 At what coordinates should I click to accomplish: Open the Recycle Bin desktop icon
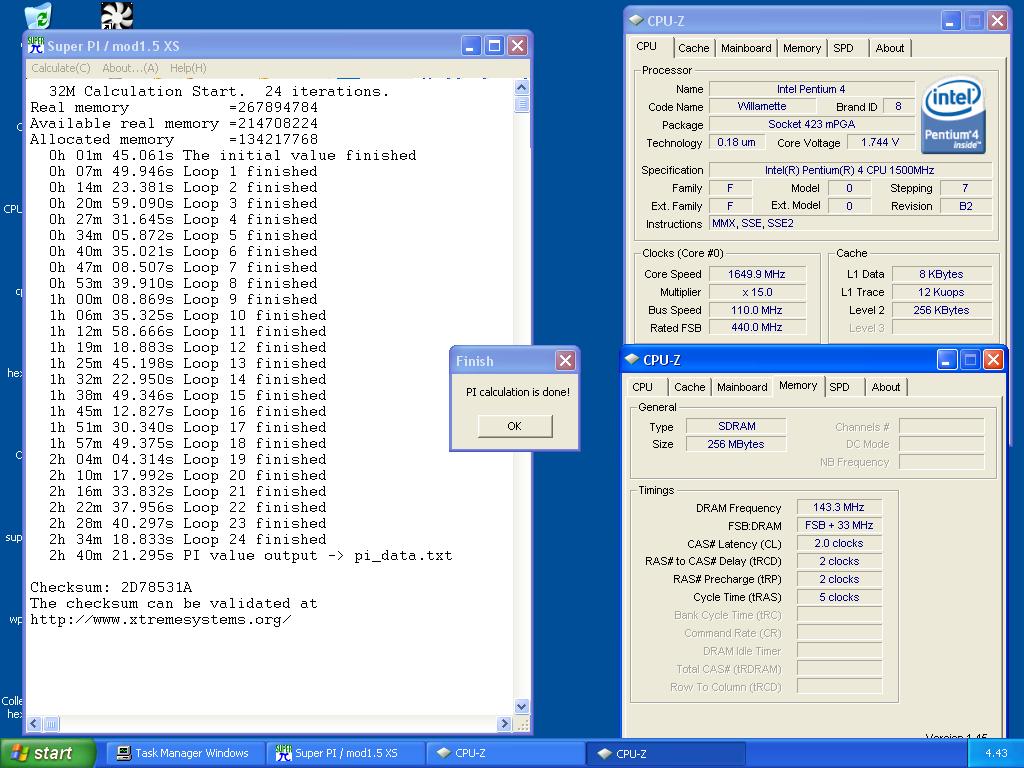point(38,16)
